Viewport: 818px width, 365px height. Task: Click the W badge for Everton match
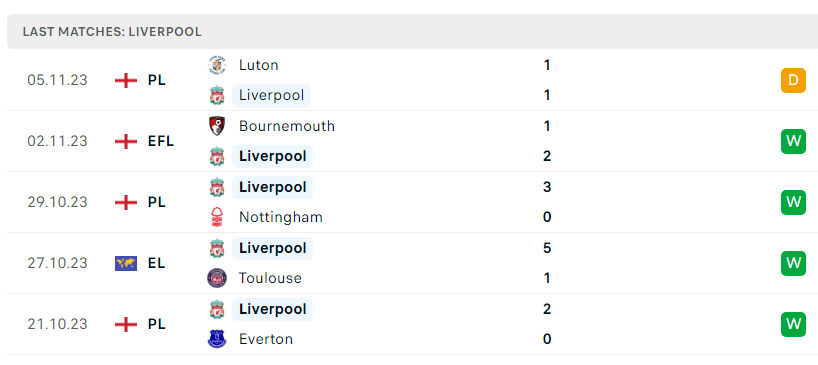click(793, 324)
